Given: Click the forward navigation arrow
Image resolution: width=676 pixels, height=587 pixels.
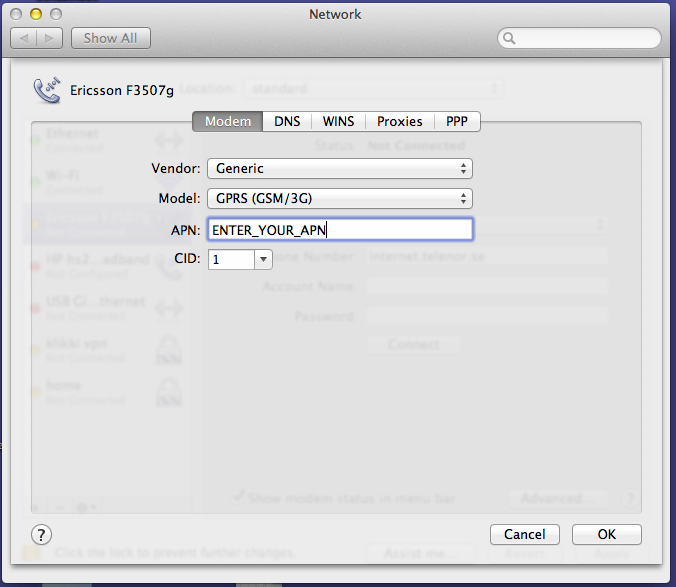Looking at the screenshot, I should (x=50, y=38).
